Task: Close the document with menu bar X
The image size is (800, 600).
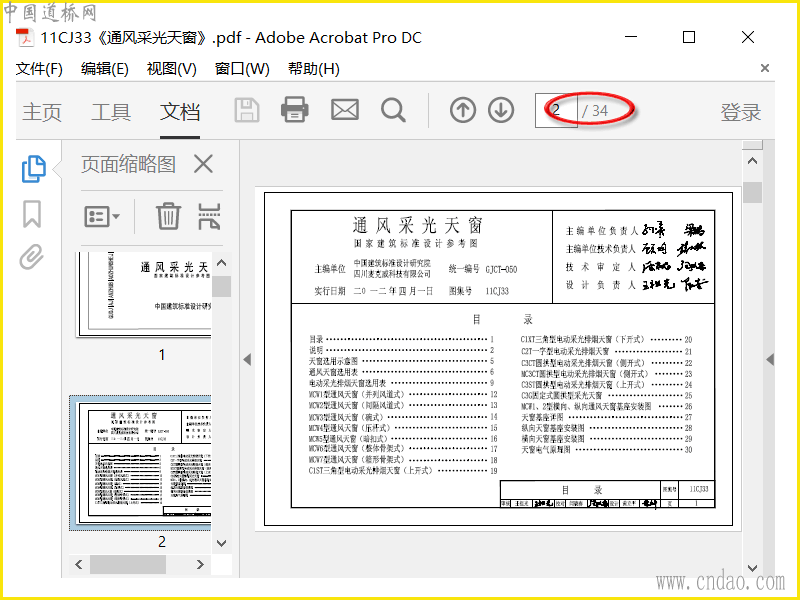Action: pos(765,68)
